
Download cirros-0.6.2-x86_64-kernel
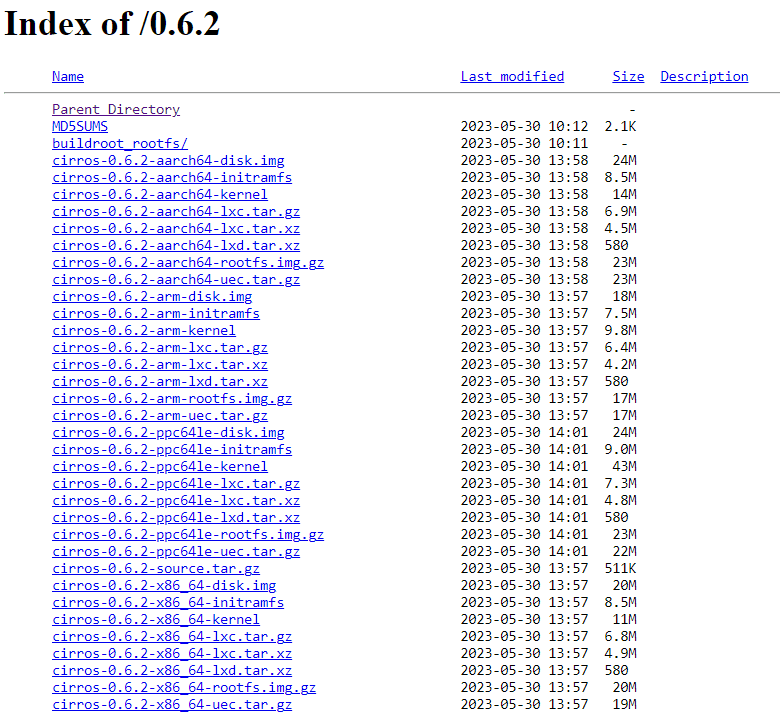pos(156,619)
